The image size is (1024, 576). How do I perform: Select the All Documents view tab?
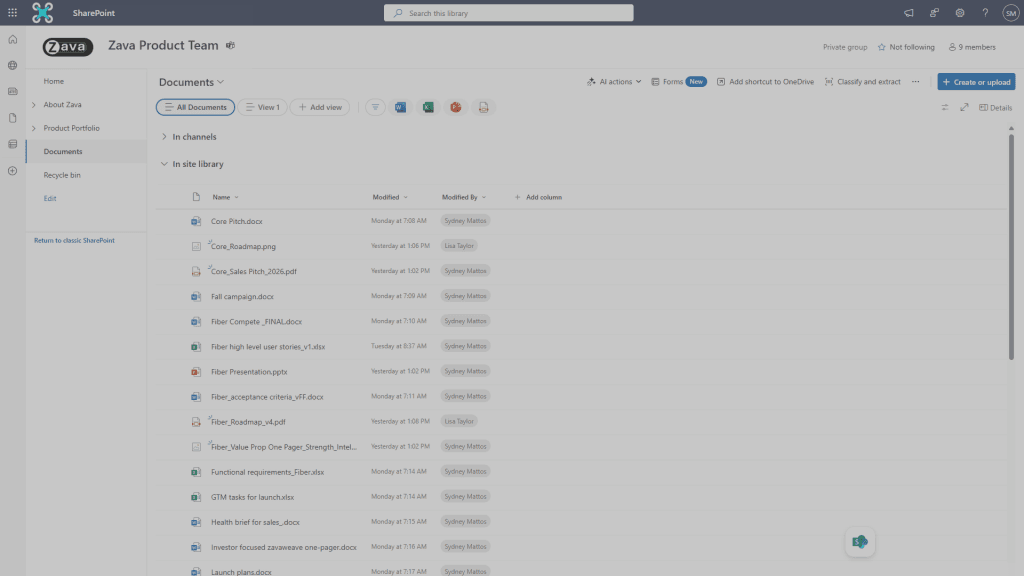pos(195,107)
